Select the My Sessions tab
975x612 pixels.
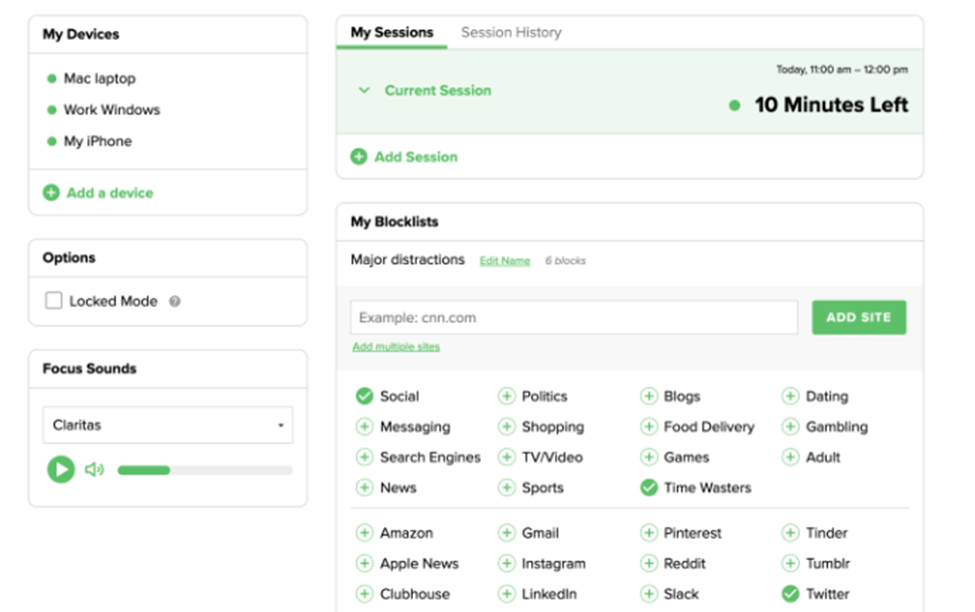(x=392, y=33)
